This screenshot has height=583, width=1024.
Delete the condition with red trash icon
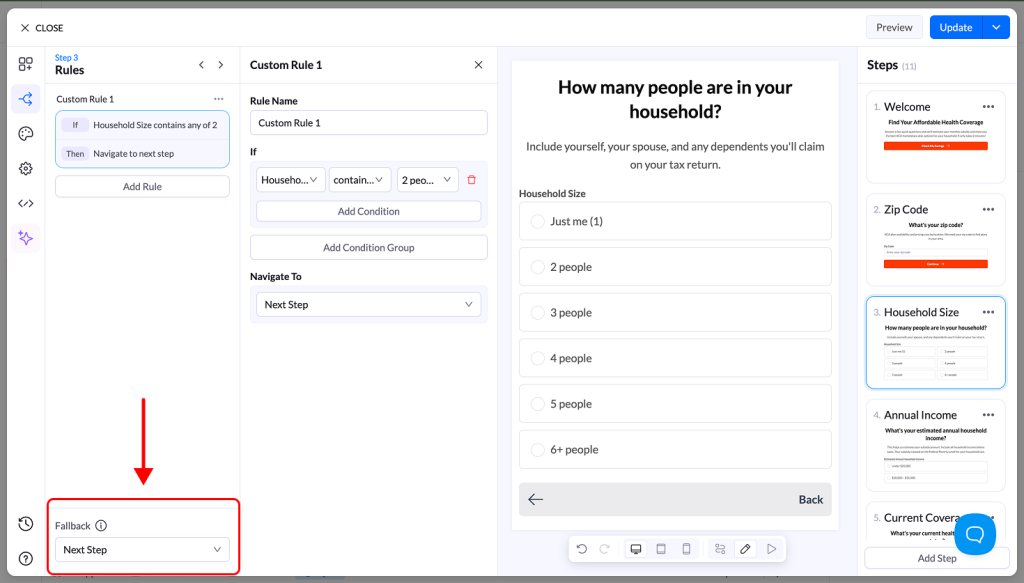(472, 180)
